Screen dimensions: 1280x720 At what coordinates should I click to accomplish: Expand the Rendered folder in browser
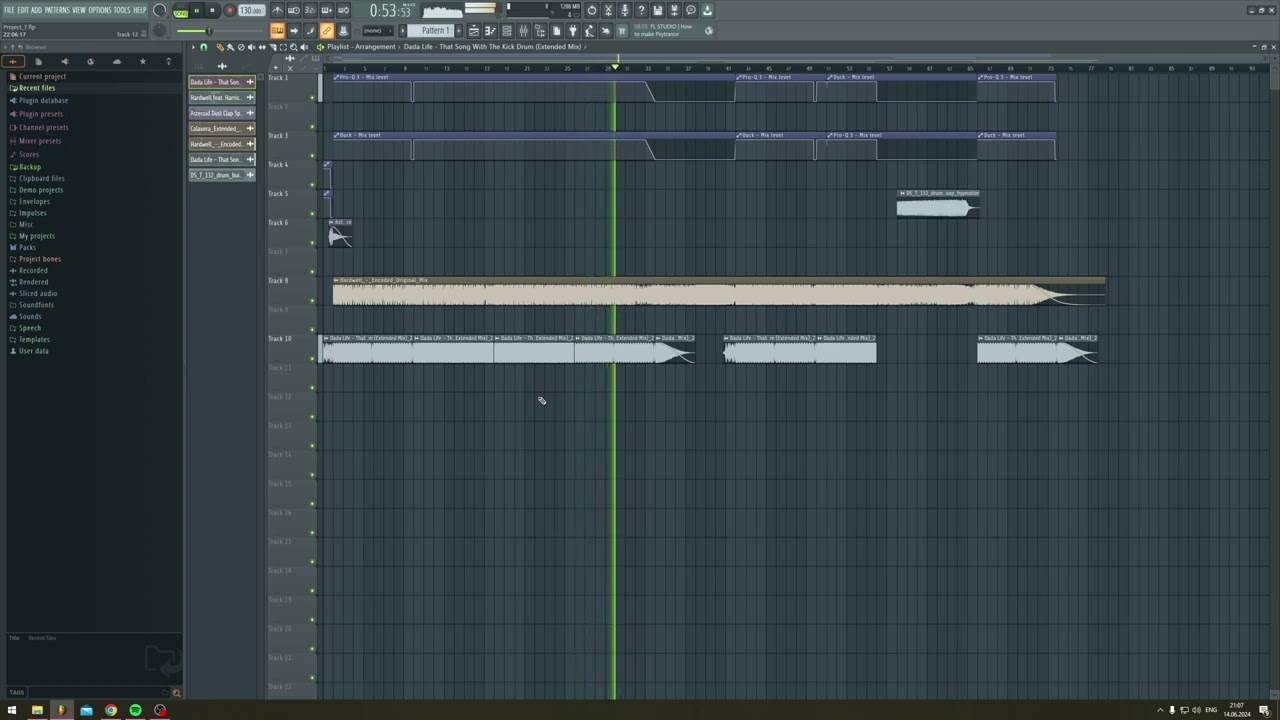[x=33, y=282]
